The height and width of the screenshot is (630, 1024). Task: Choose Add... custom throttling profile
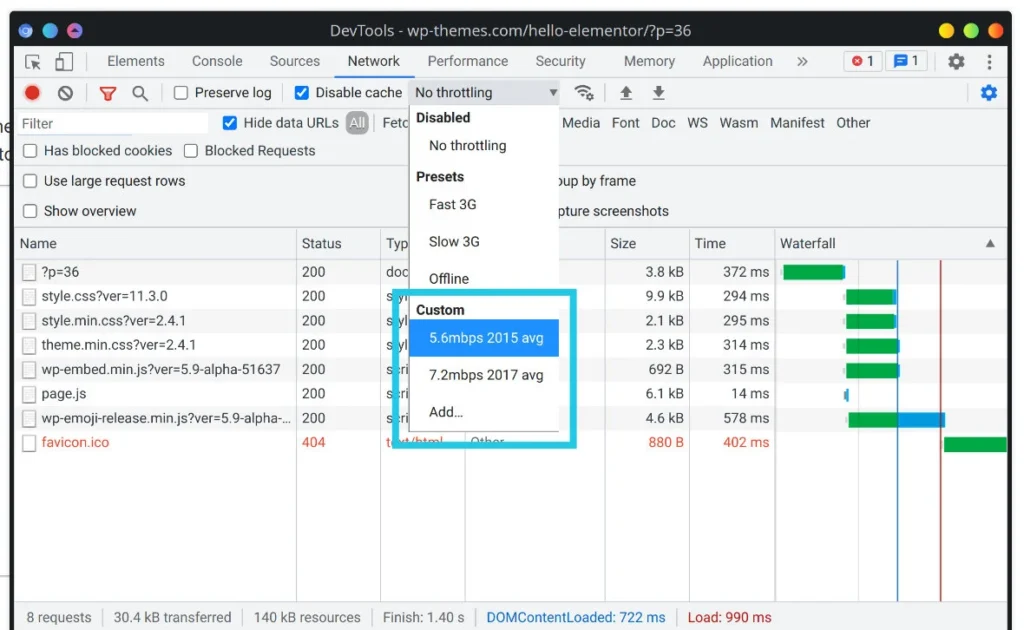pyautogui.click(x=484, y=412)
